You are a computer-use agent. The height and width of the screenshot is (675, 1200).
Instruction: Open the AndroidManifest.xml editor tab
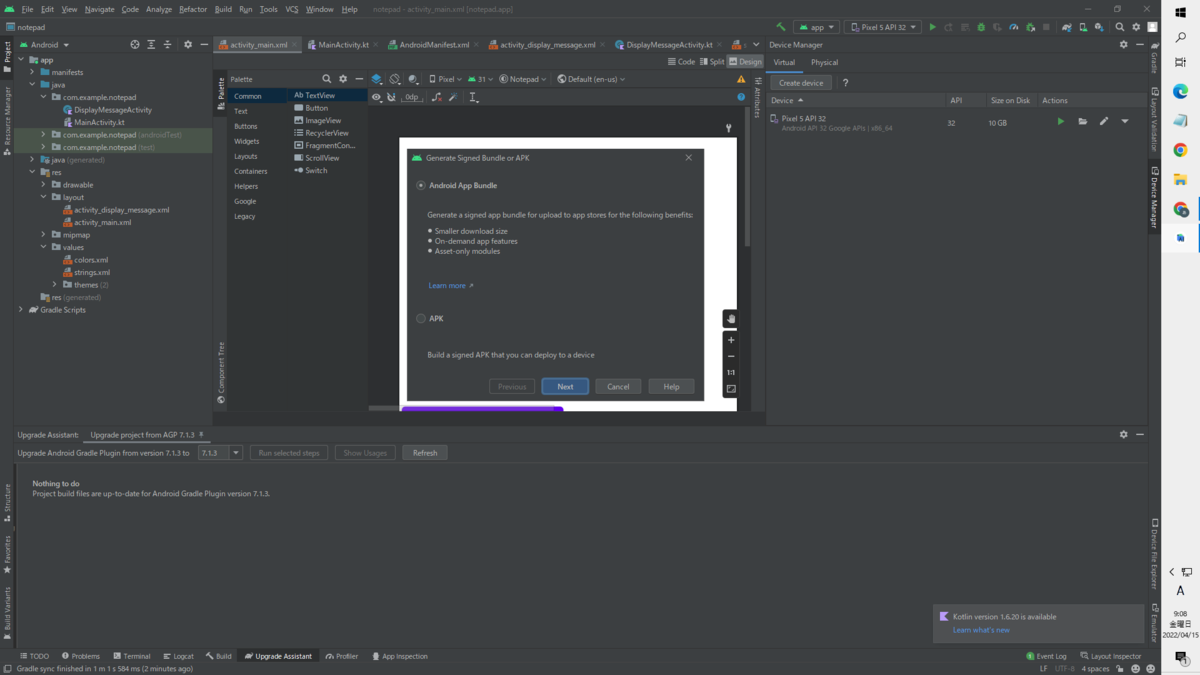[x=434, y=45]
